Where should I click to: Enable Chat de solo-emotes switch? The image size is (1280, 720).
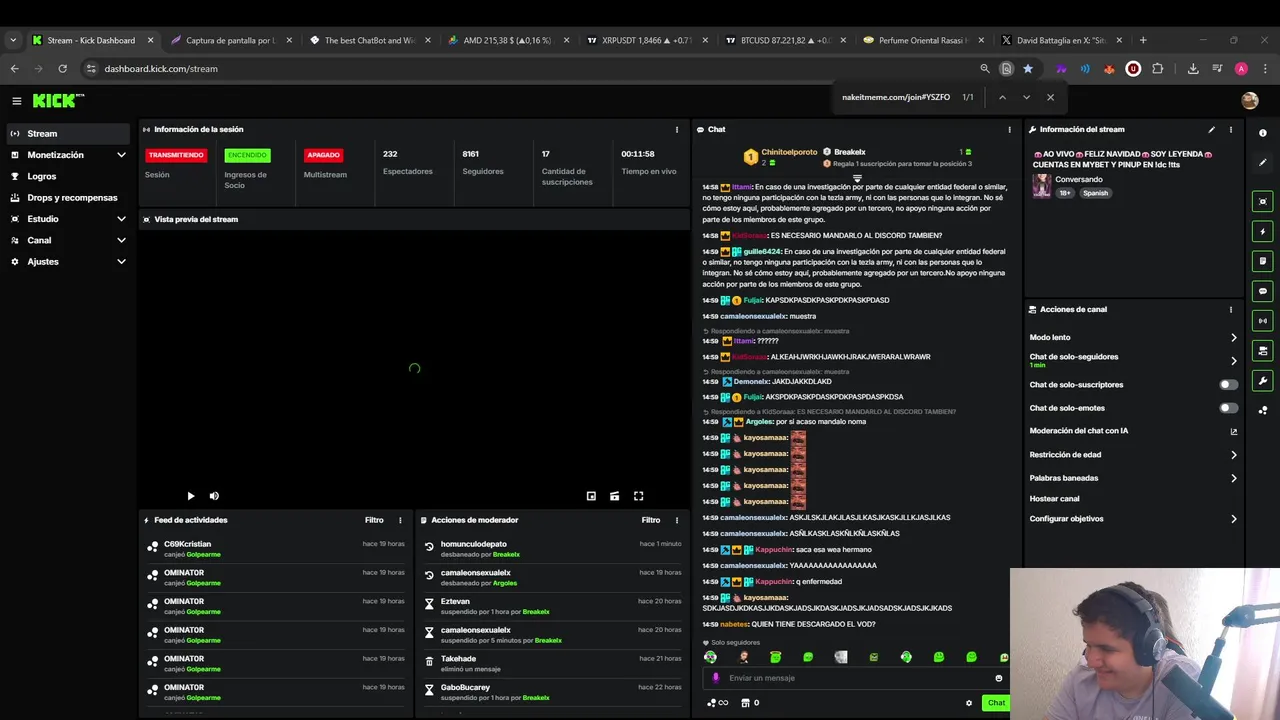[1228, 408]
